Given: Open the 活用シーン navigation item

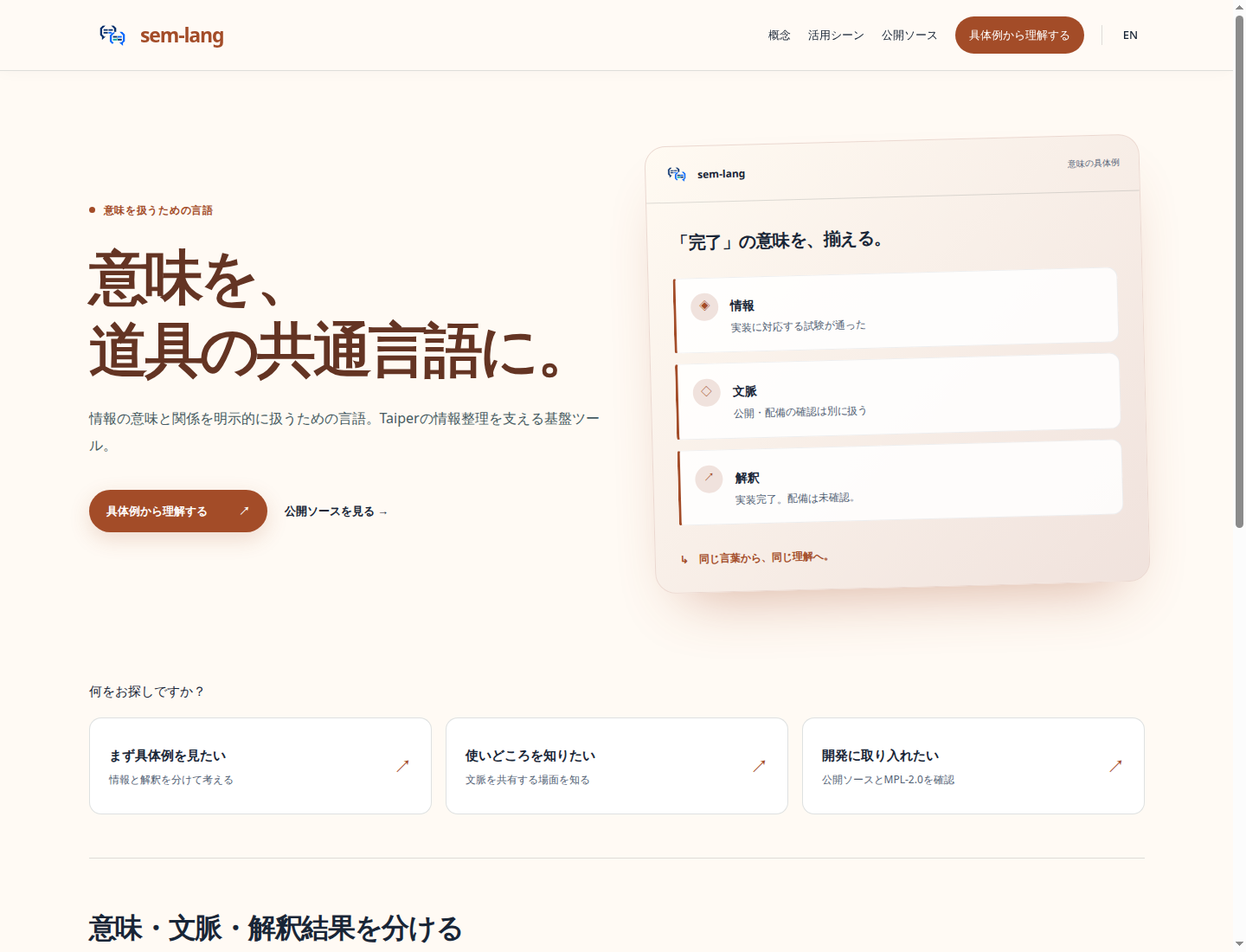Looking at the screenshot, I should coord(836,35).
